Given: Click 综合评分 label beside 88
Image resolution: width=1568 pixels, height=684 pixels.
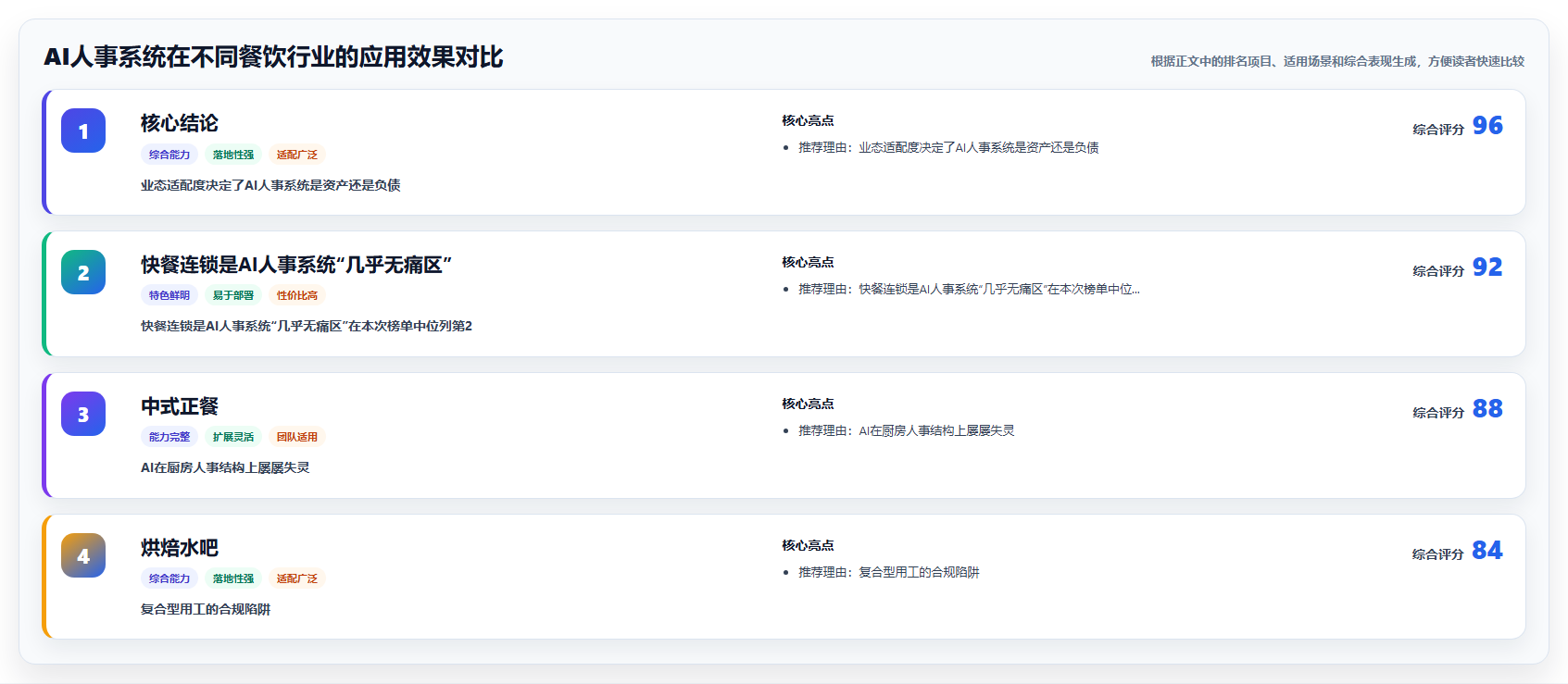Looking at the screenshot, I should (x=1438, y=413).
